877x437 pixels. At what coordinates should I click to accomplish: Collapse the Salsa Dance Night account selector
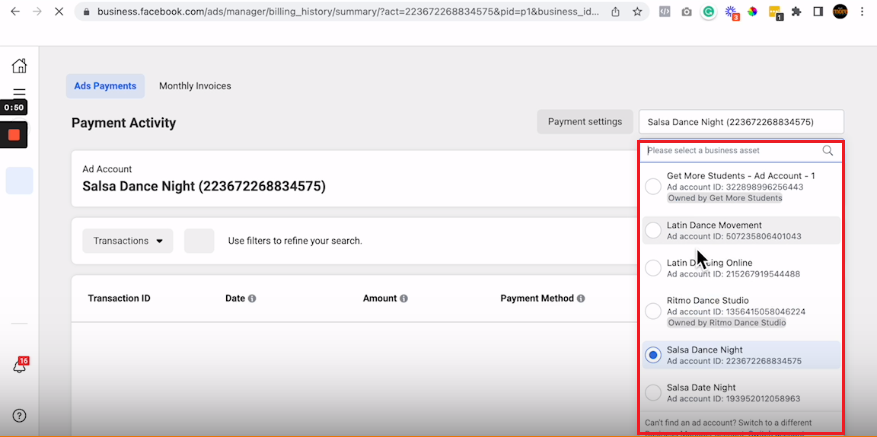(x=741, y=121)
